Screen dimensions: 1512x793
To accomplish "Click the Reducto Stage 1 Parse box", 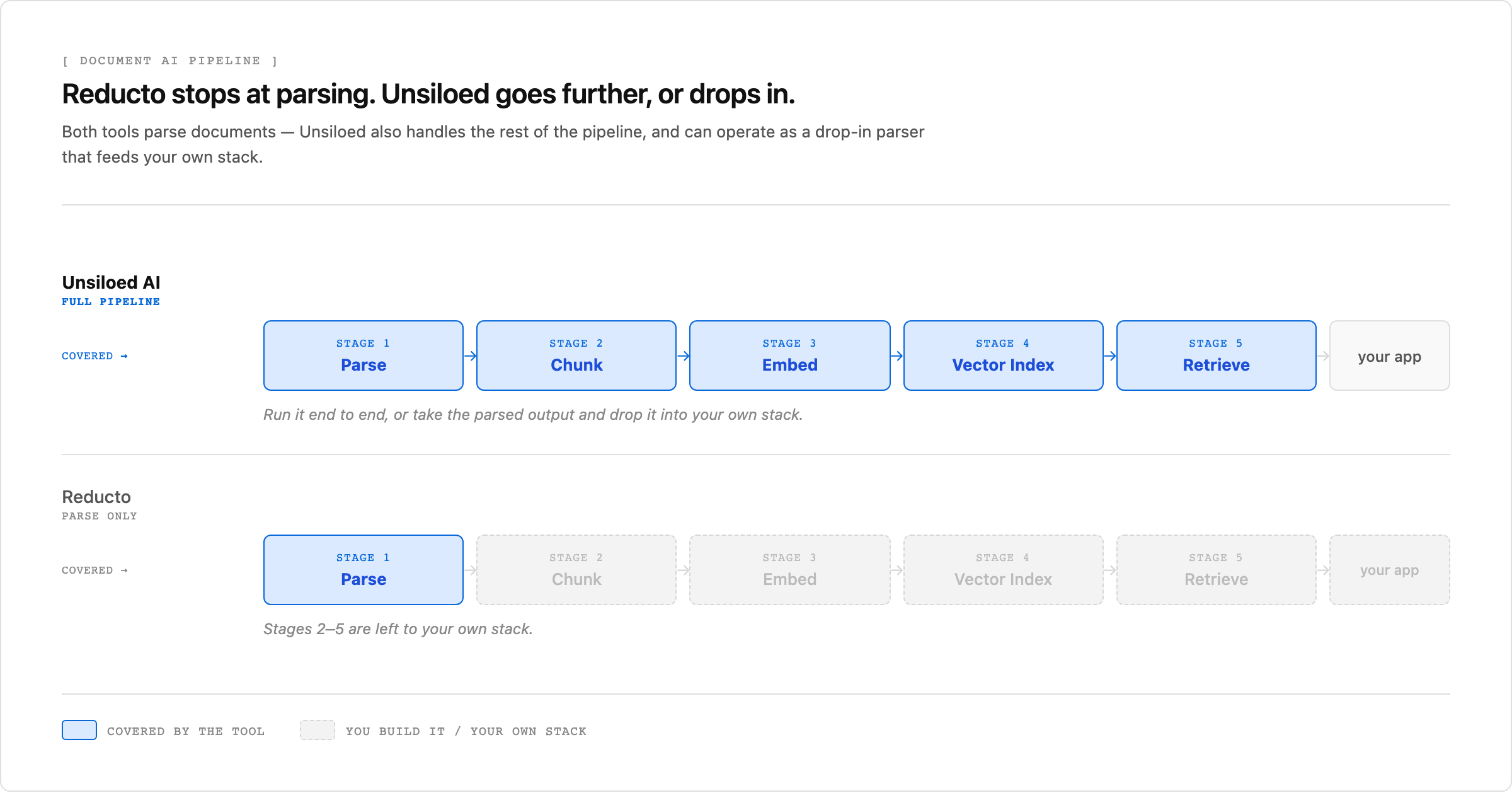I will pos(364,570).
